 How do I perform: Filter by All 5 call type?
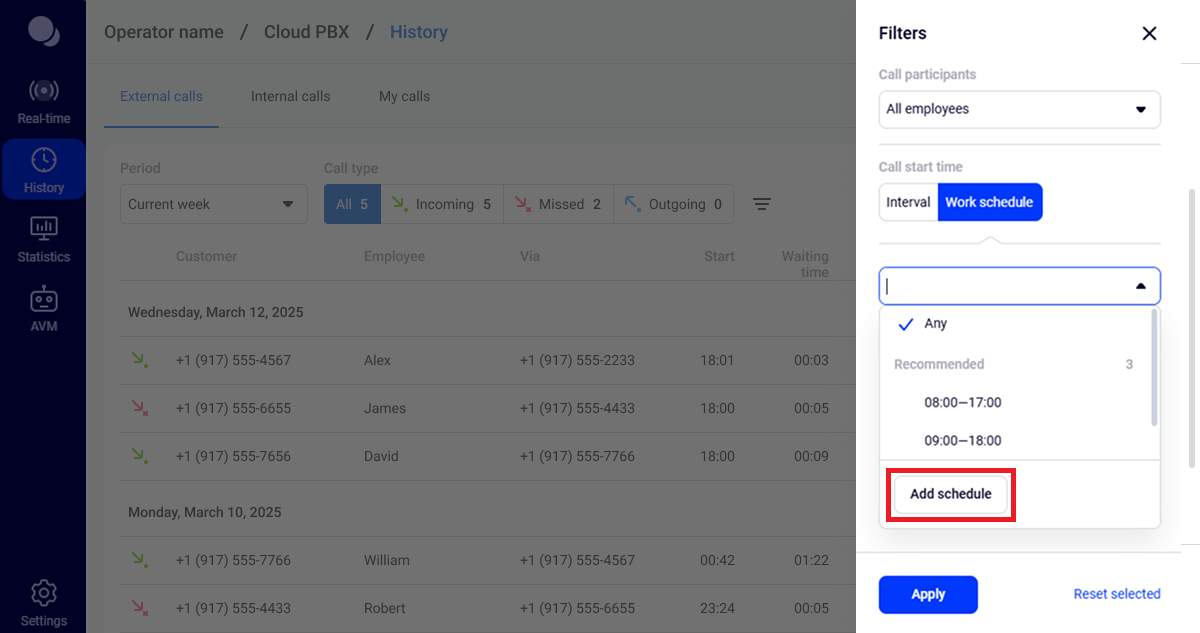(352, 204)
